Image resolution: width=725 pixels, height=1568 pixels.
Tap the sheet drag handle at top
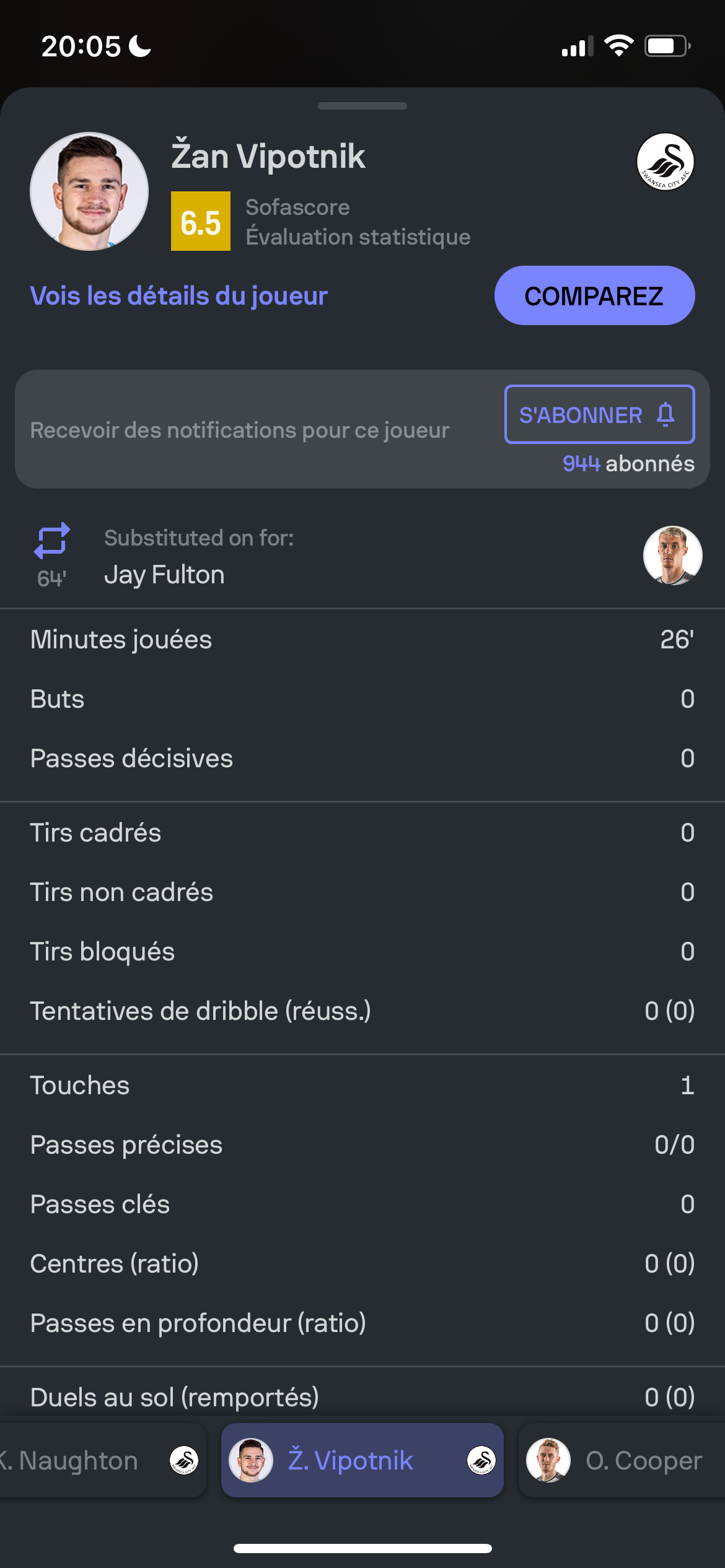click(x=362, y=106)
